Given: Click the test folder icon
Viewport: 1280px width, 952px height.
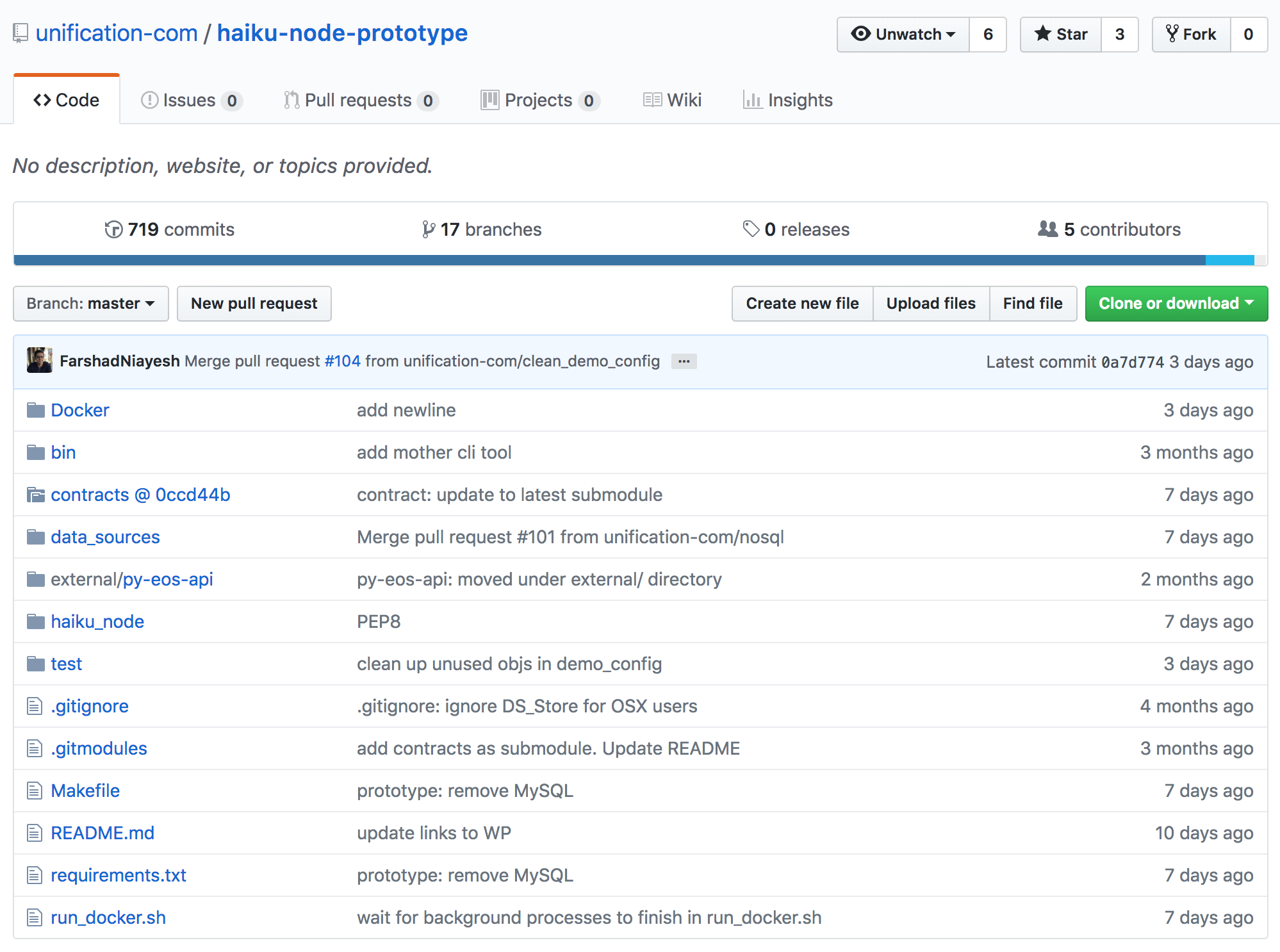Looking at the screenshot, I should [x=36, y=664].
